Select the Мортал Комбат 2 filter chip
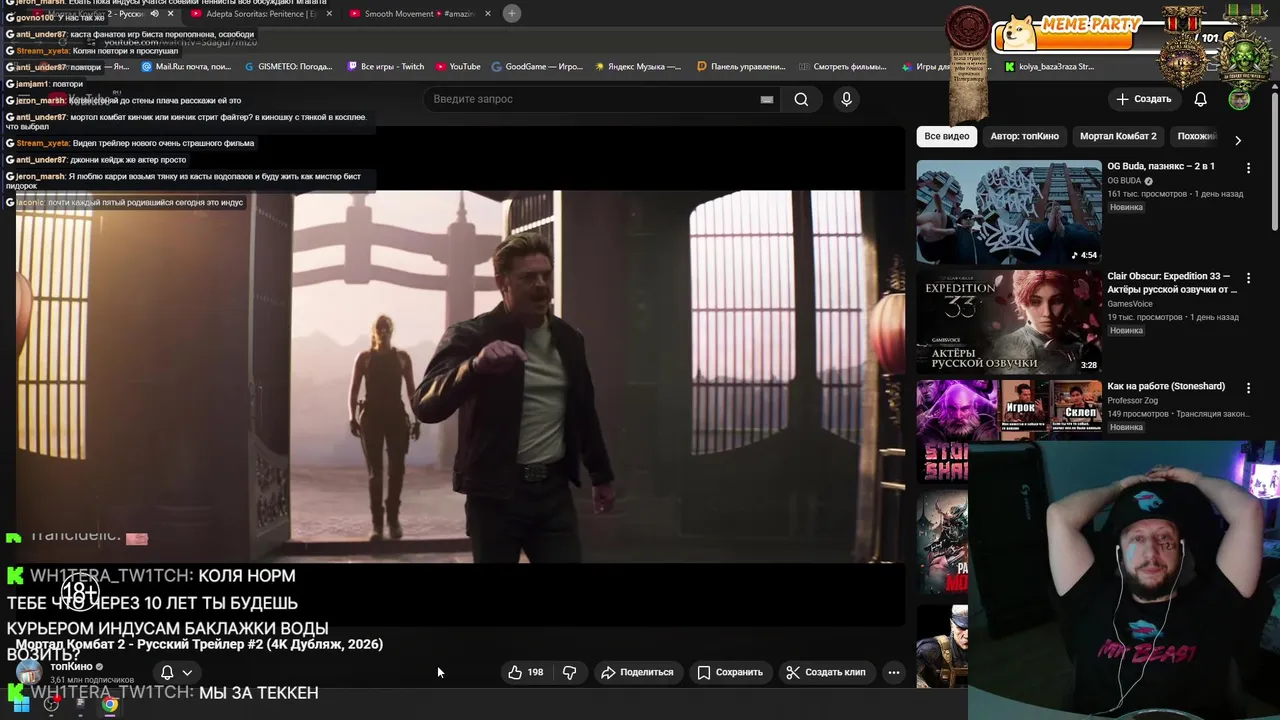The image size is (1280, 720). point(1118,136)
